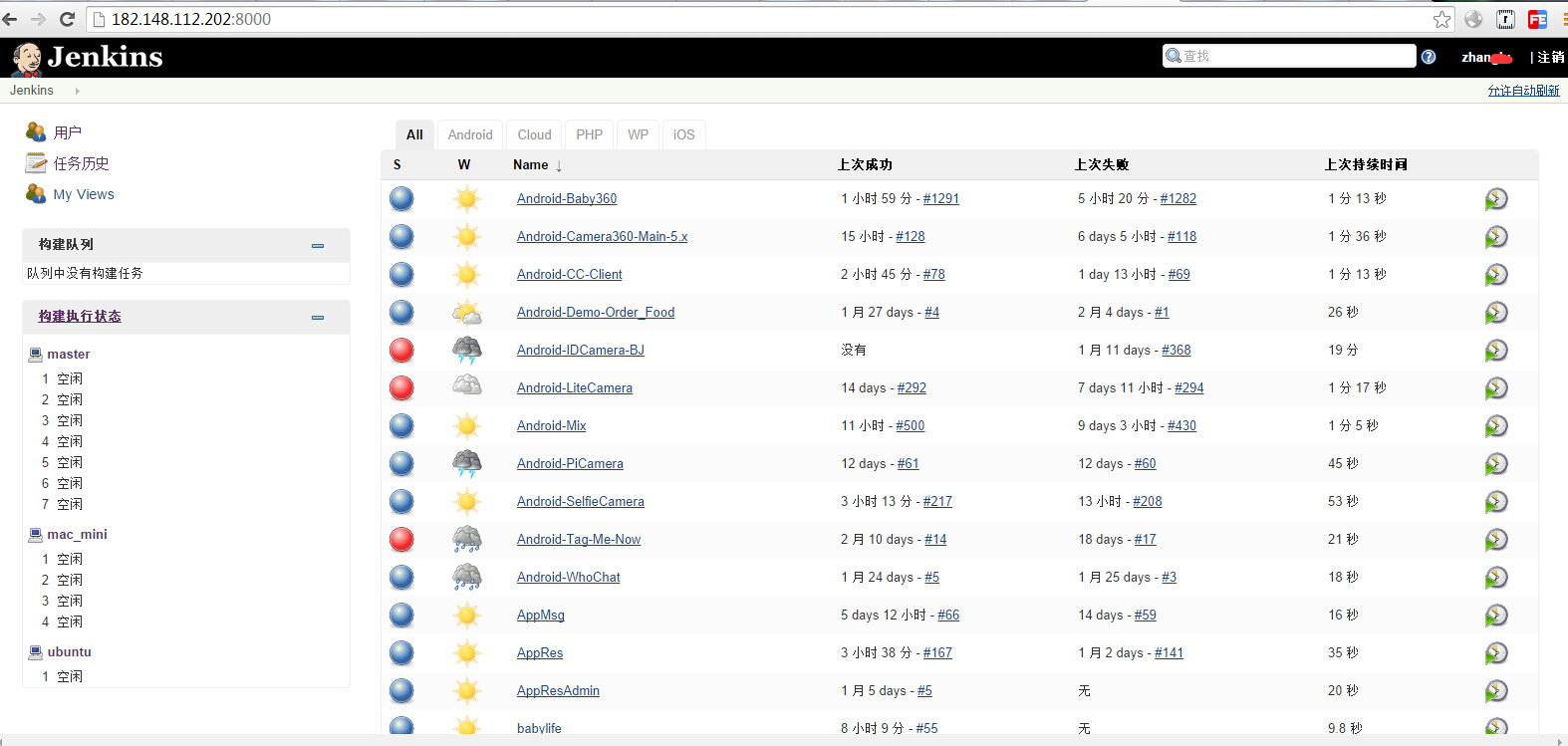This screenshot has width=1568, height=746.
Task: Open the ubuntu node link
Action: click(x=69, y=652)
